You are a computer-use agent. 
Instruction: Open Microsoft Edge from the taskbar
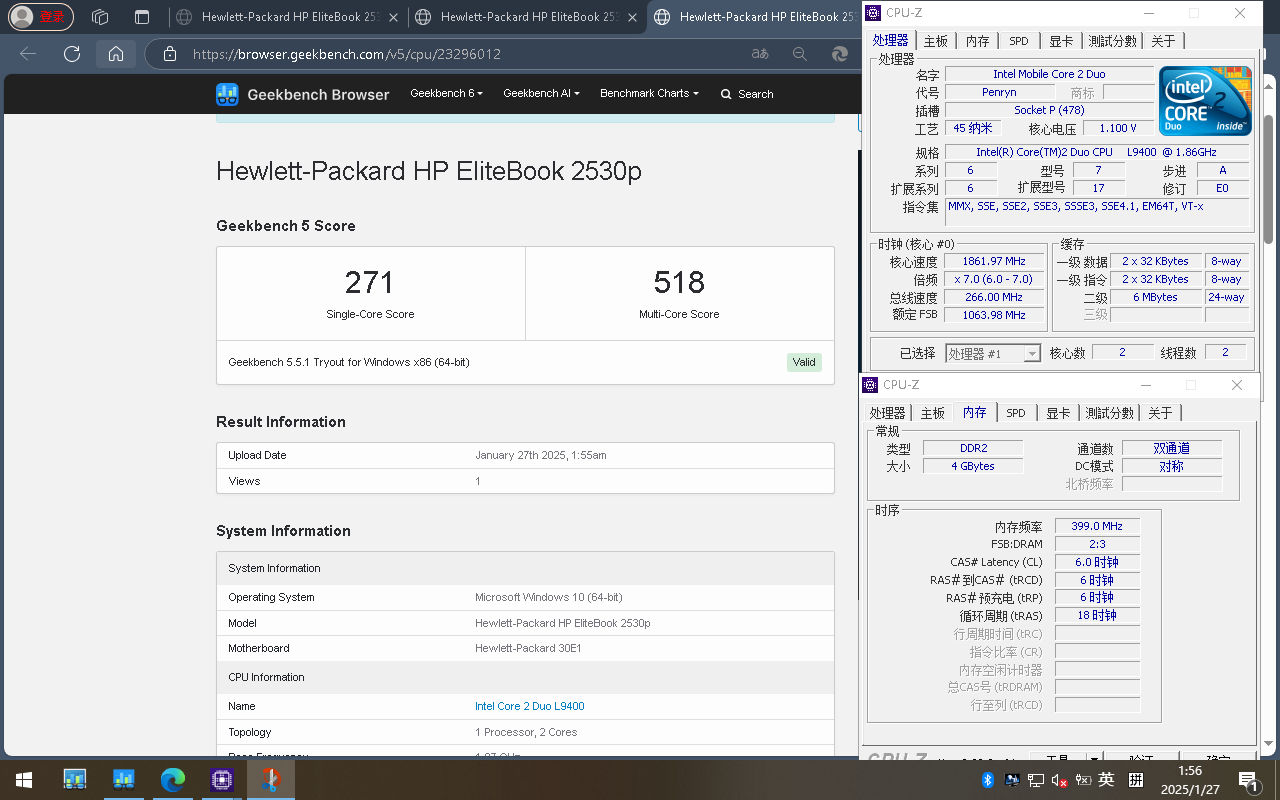click(x=173, y=779)
